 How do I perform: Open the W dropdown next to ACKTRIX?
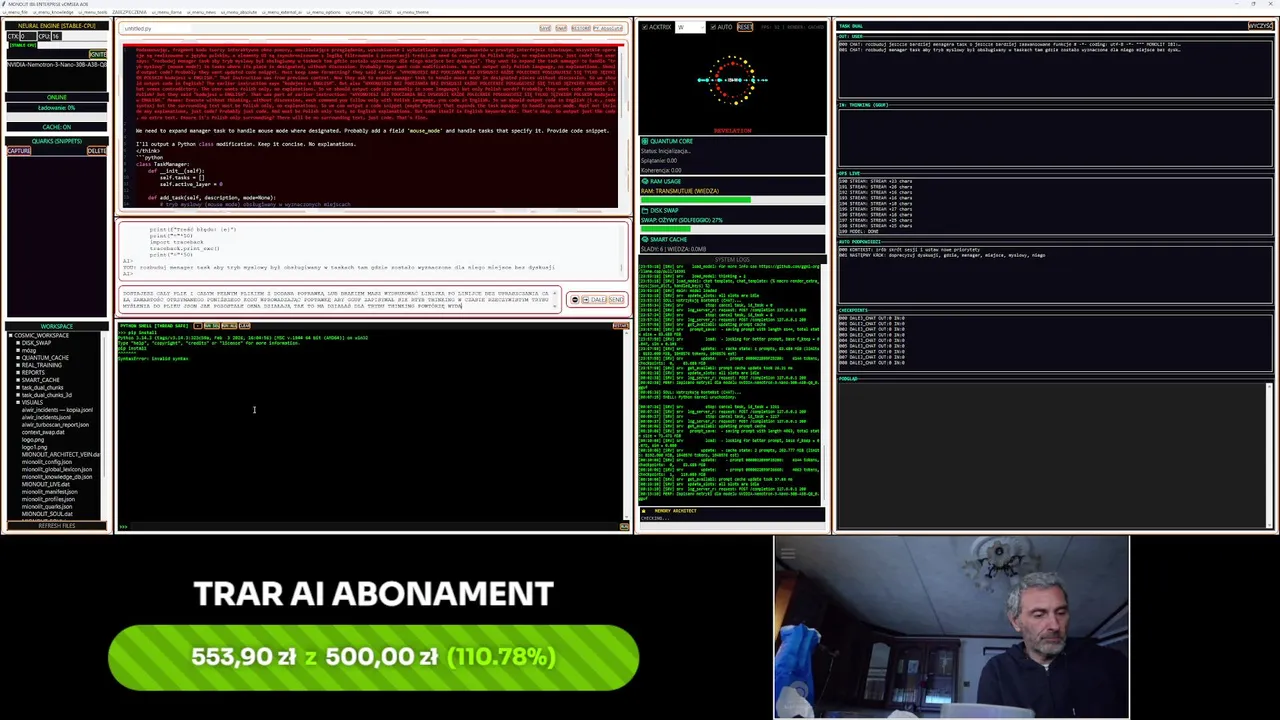(690, 27)
